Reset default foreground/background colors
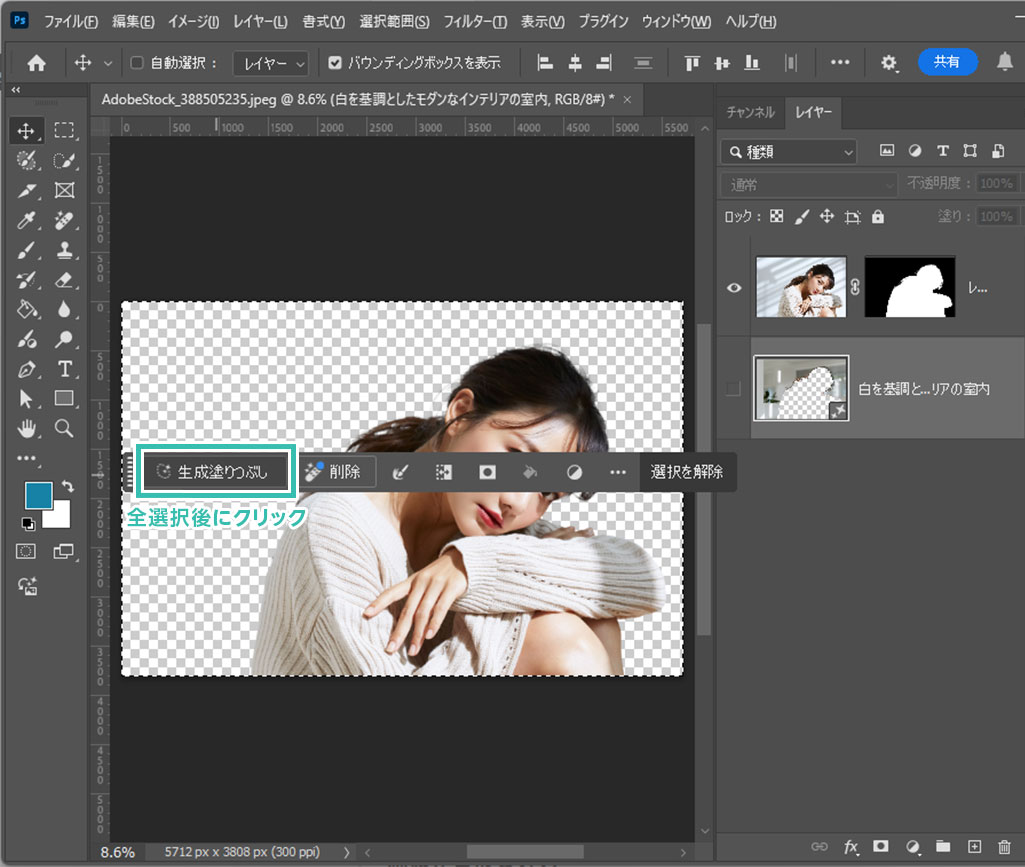This screenshot has height=867, width=1025. [x=28, y=523]
